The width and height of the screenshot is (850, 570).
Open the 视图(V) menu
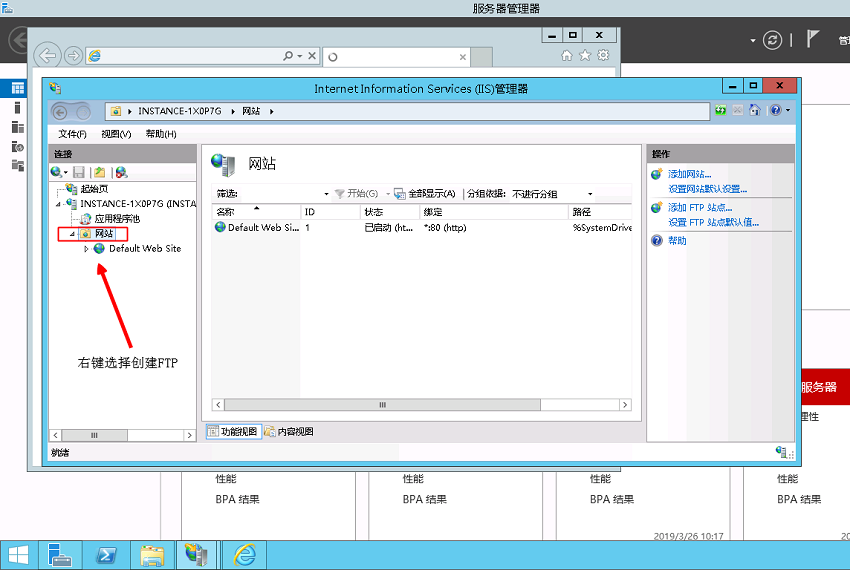point(116,134)
